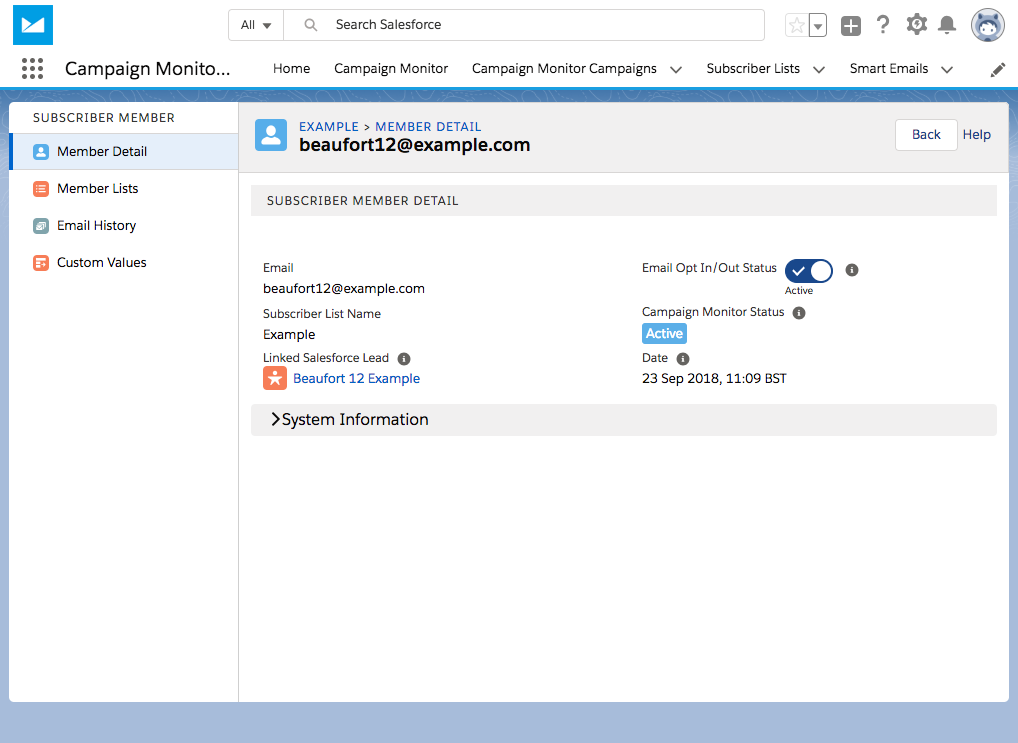Click the Campaign Monito... app name
The height and width of the screenshot is (743, 1018).
pyautogui.click(x=147, y=69)
